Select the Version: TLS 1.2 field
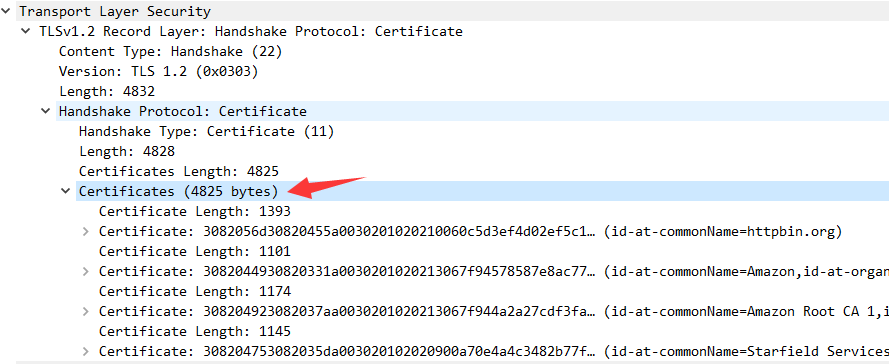 [x=159, y=71]
